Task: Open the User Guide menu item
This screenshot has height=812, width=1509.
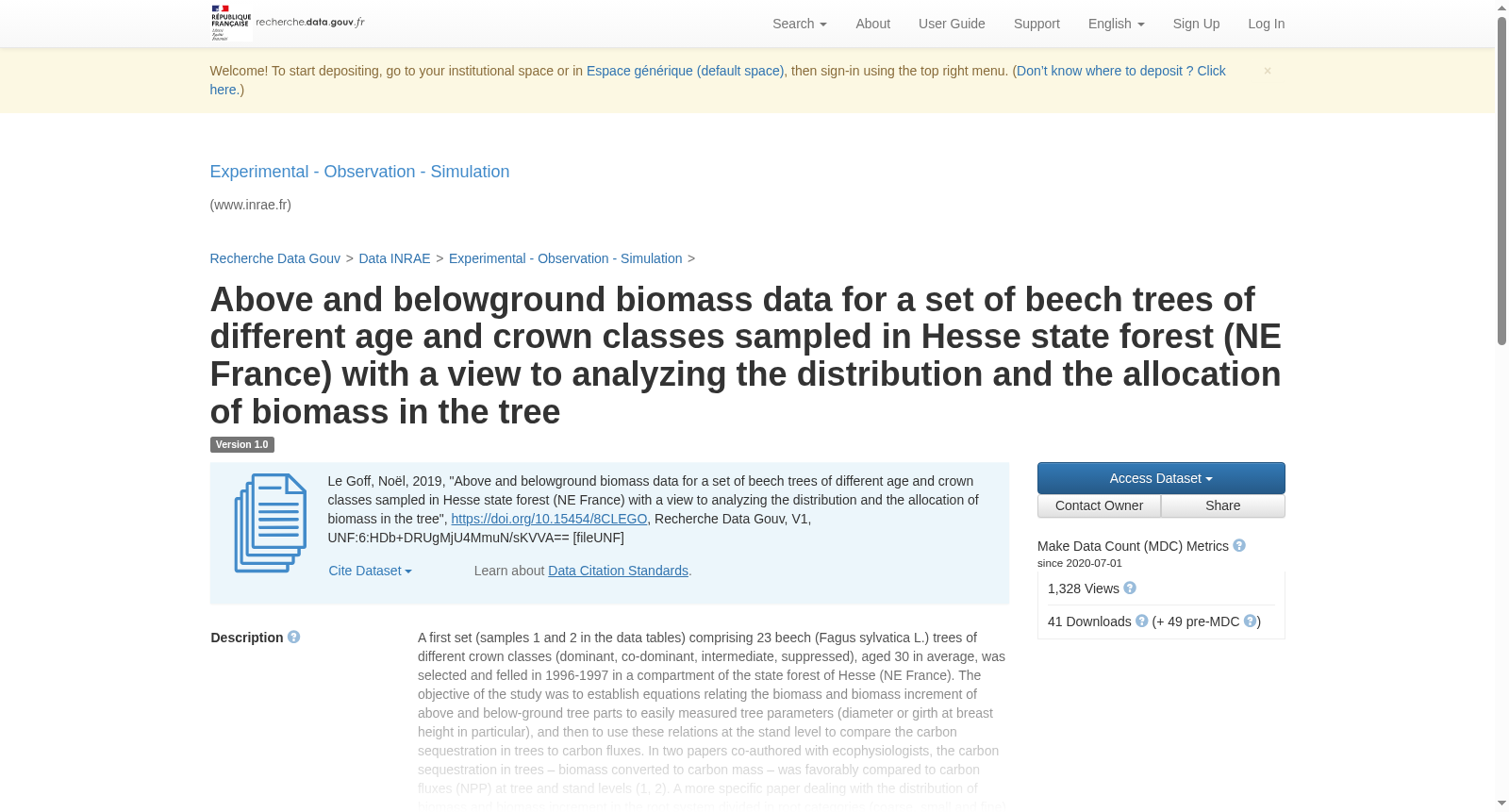Action: tap(952, 24)
